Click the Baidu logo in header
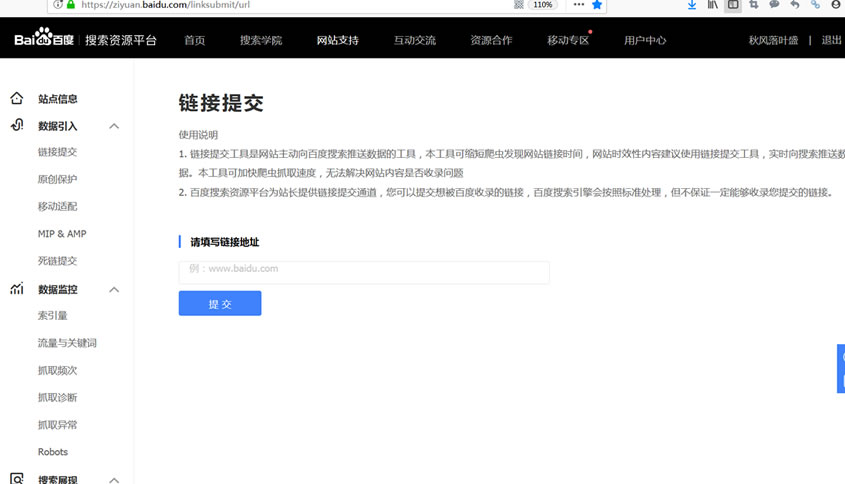This screenshot has height=484, width=845. tap(45, 41)
